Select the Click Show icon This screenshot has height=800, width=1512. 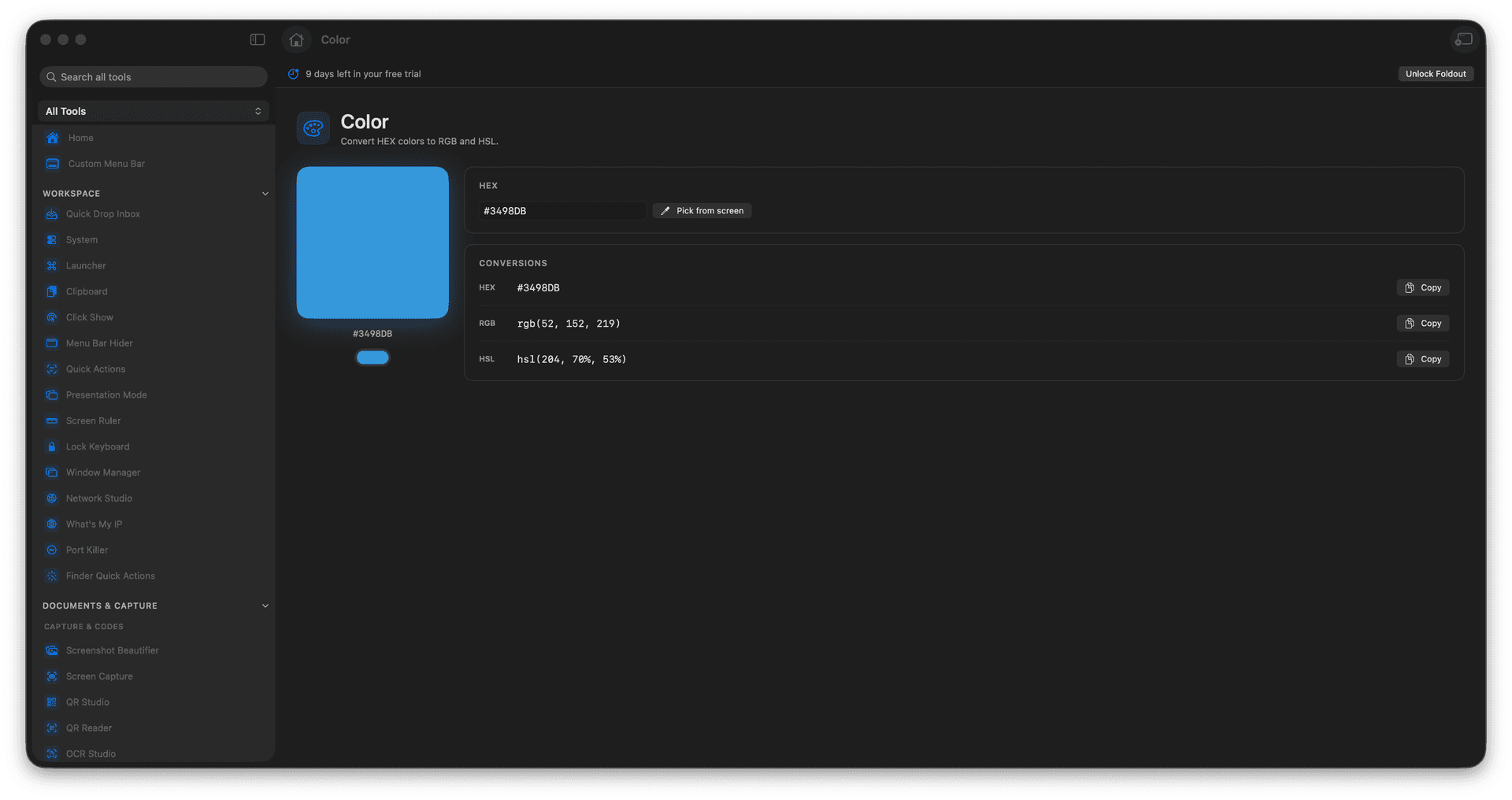pos(52,317)
